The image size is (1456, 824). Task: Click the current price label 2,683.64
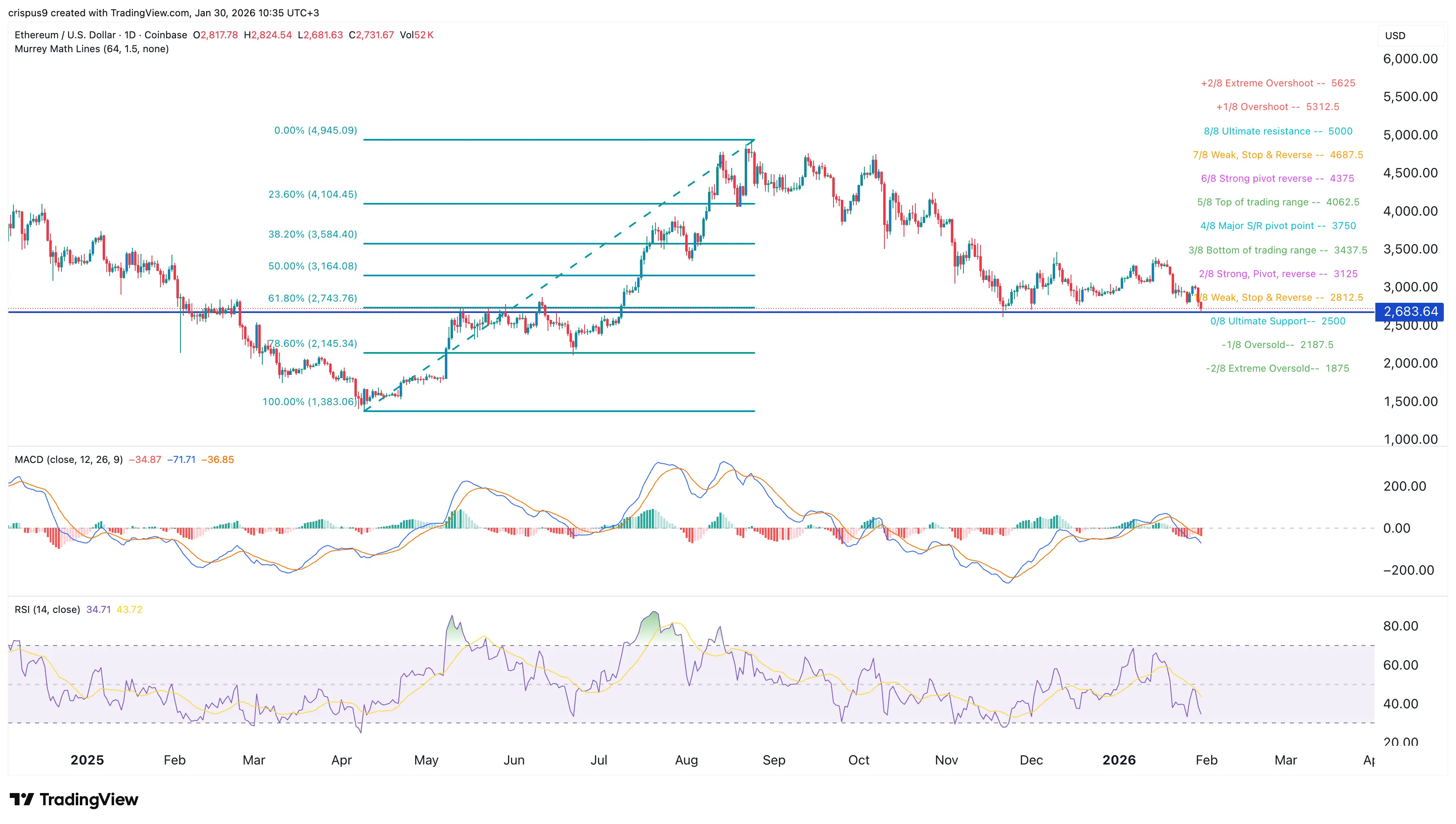coord(1408,312)
